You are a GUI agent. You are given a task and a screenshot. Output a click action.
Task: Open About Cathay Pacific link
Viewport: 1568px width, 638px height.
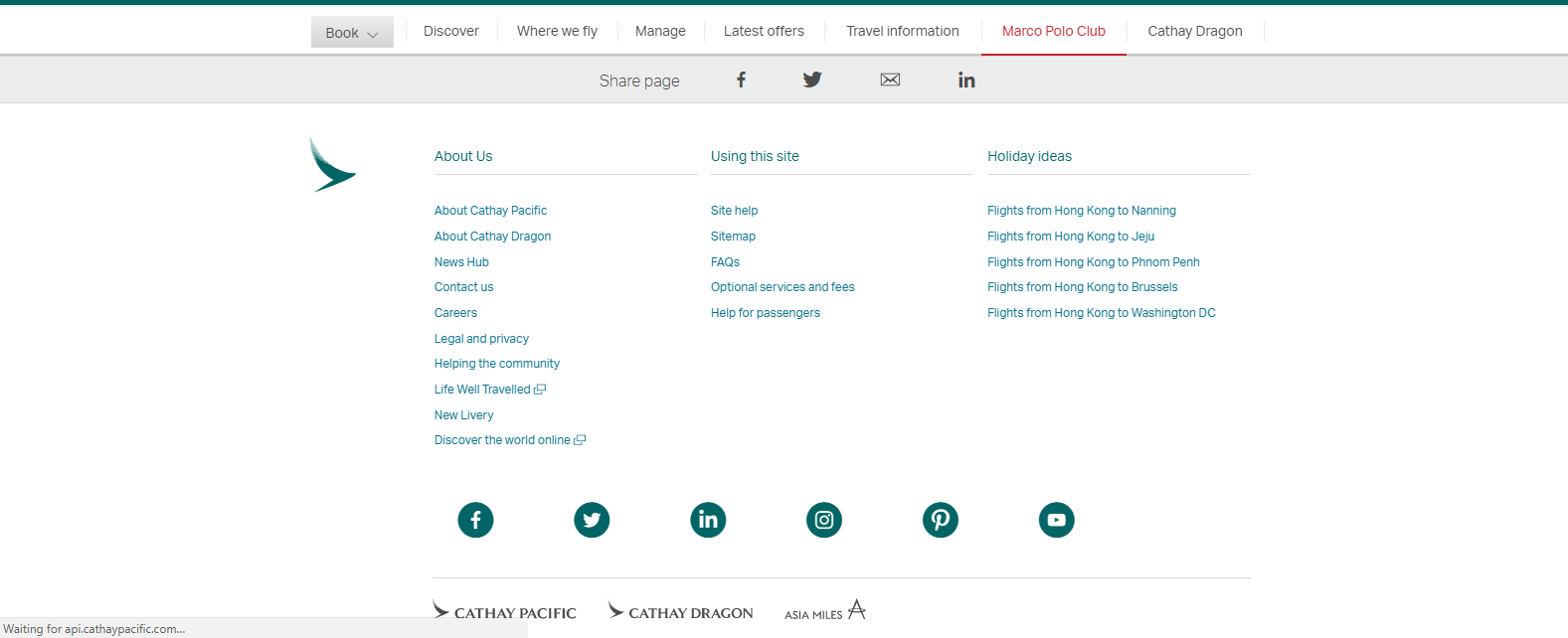[490, 211]
